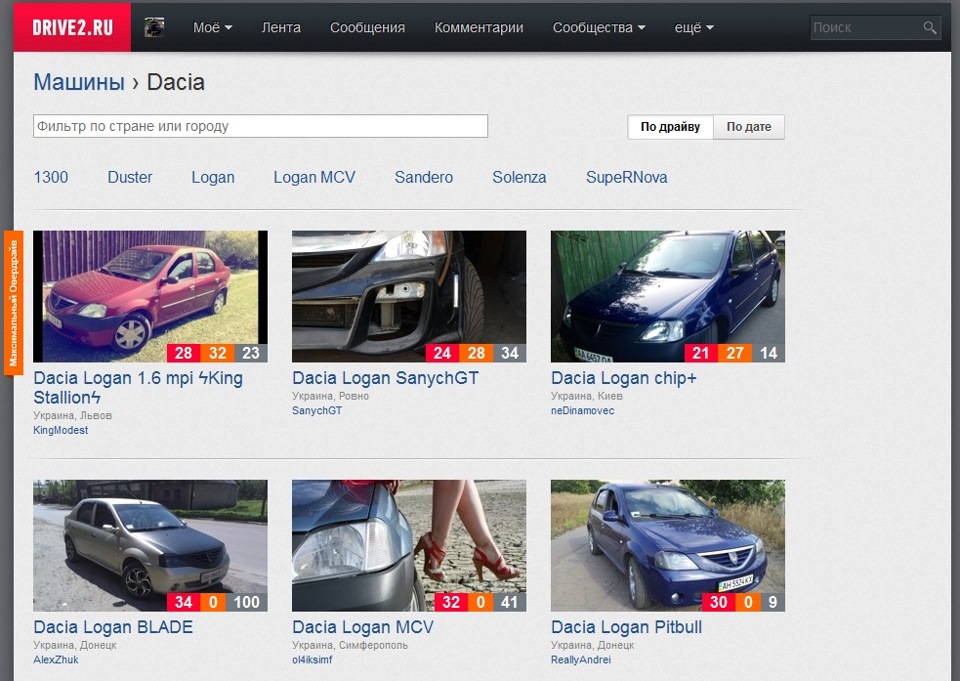960x681 pixels.
Task: Click the DRIVE2.RU logo
Action: (72, 28)
